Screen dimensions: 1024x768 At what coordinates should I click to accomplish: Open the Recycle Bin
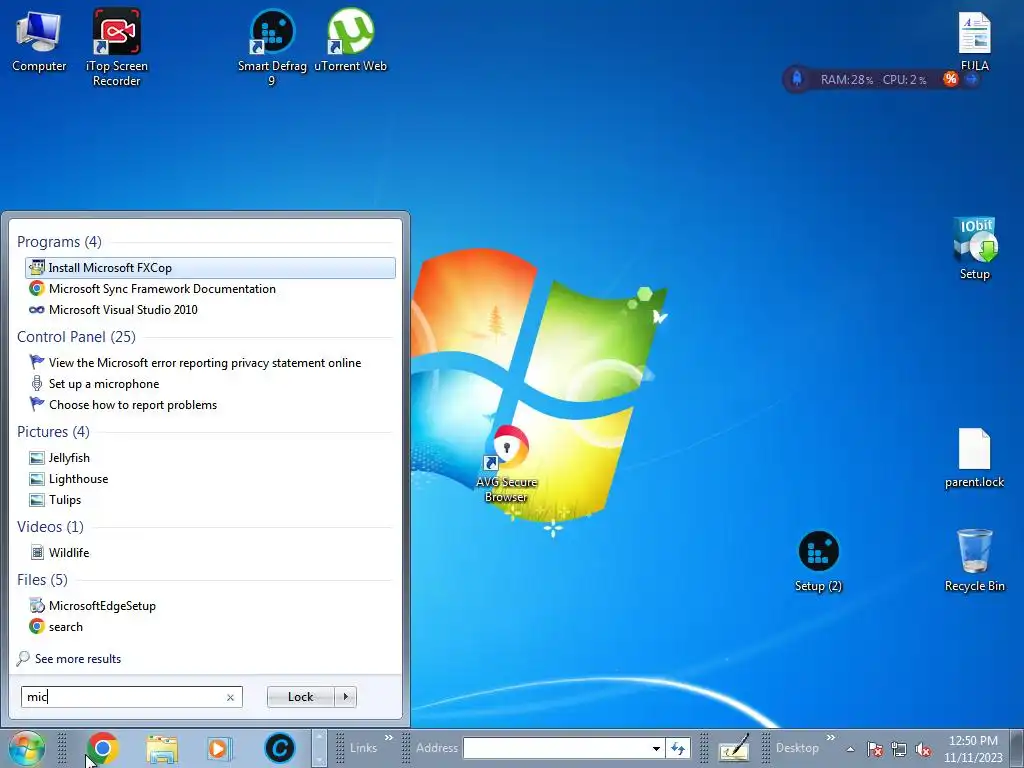point(974,560)
